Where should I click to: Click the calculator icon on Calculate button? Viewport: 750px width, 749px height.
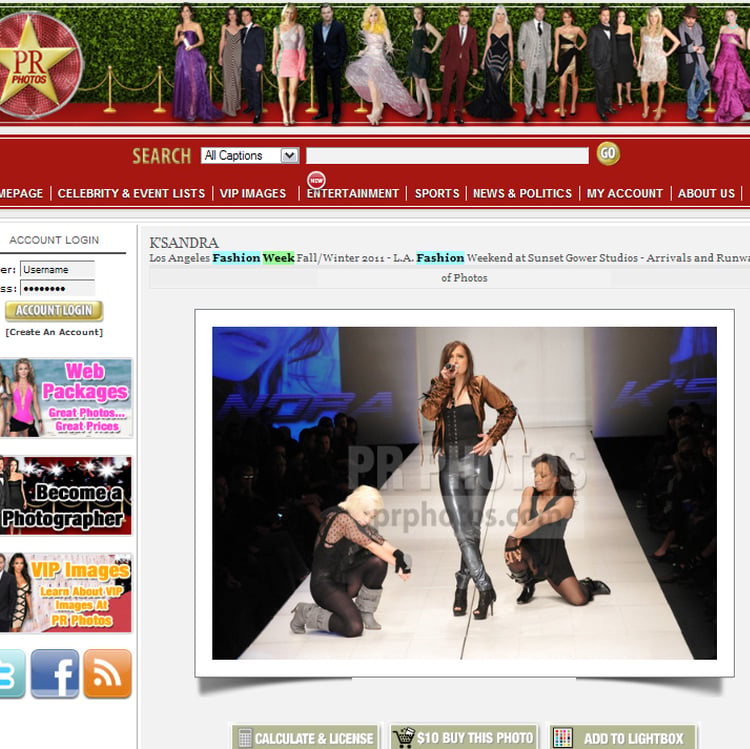pos(244,738)
